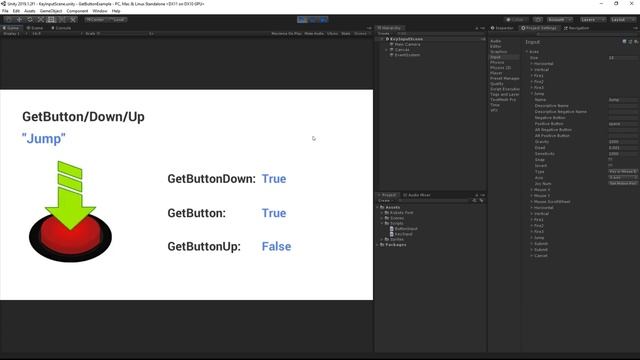The image size is (640, 360).
Task: Toggle VSync in Game view
Action: tap(332, 33)
